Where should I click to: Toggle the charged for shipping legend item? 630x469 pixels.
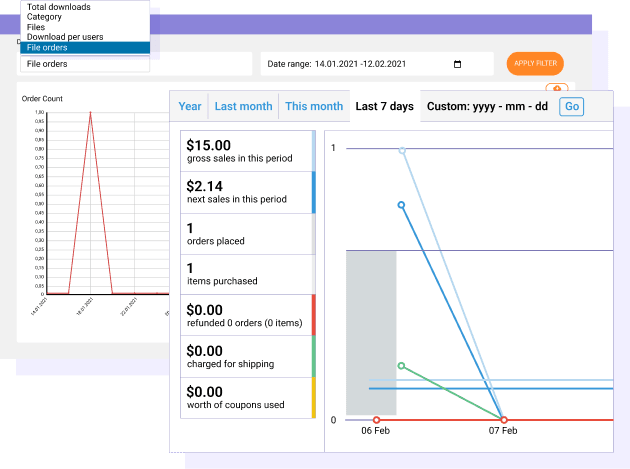click(247, 356)
